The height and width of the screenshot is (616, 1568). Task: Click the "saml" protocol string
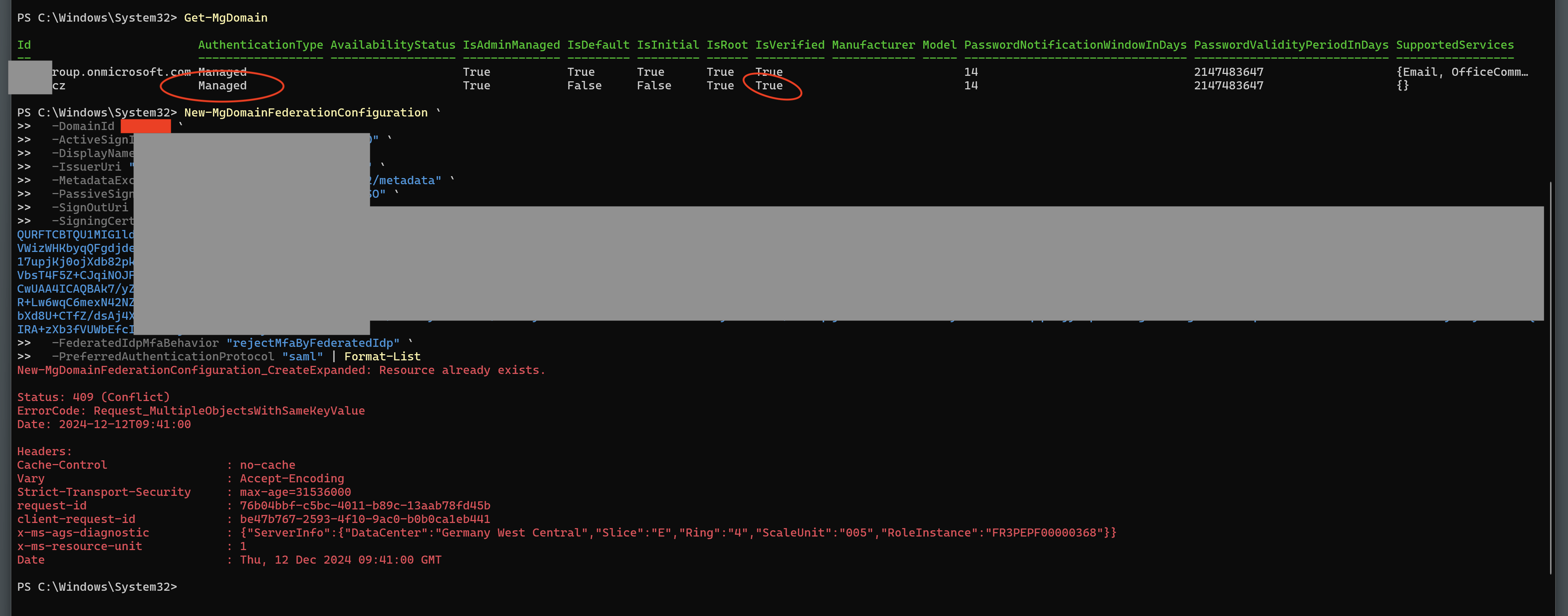(302, 356)
